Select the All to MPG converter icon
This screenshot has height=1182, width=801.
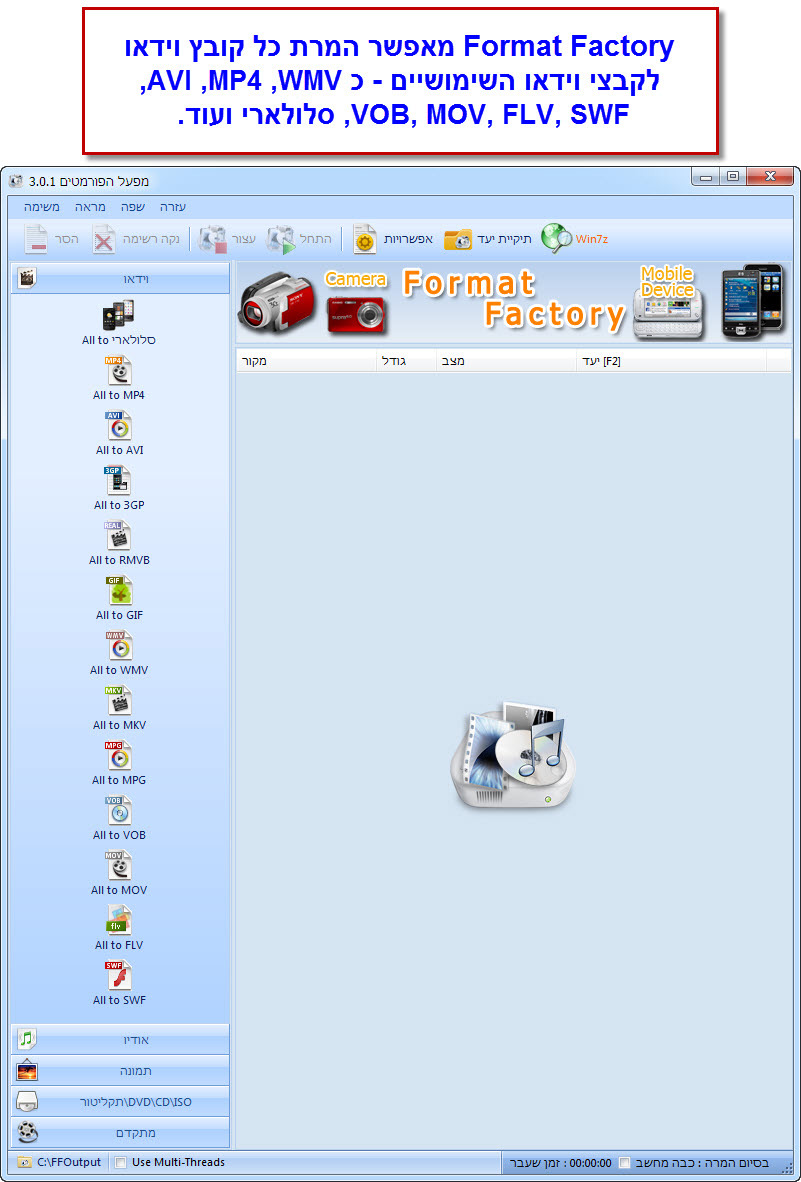[x=118, y=755]
